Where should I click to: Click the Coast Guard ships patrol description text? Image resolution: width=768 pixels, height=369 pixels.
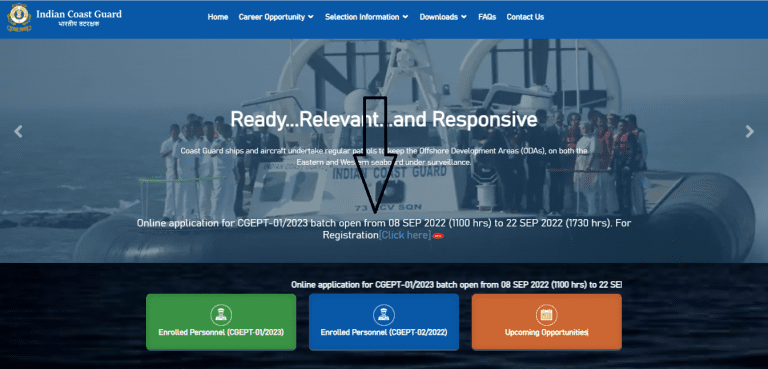click(384, 156)
